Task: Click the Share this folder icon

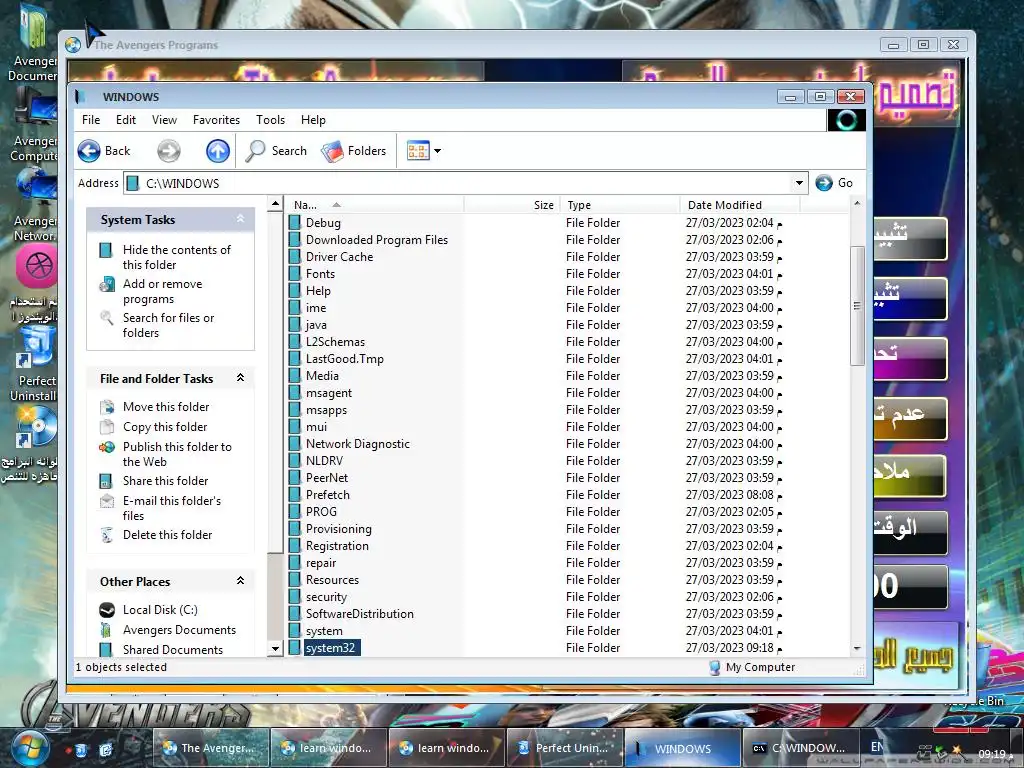Action: click(x=106, y=481)
